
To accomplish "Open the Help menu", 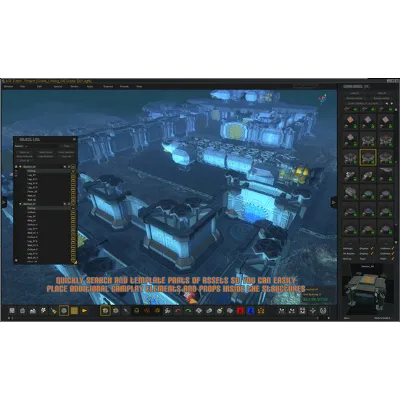I will [139, 86].
